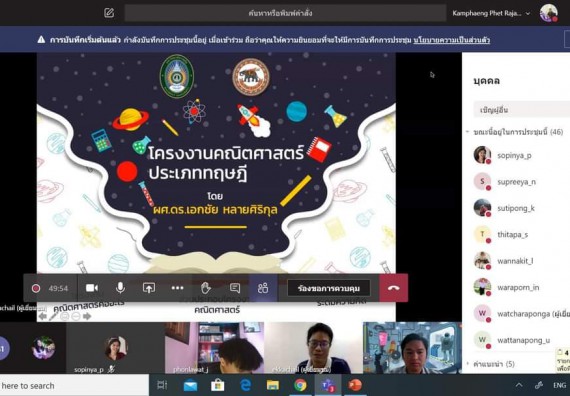The image size is (570, 396).
Task: Select the sopinya_p video tile
Action: pos(115,348)
